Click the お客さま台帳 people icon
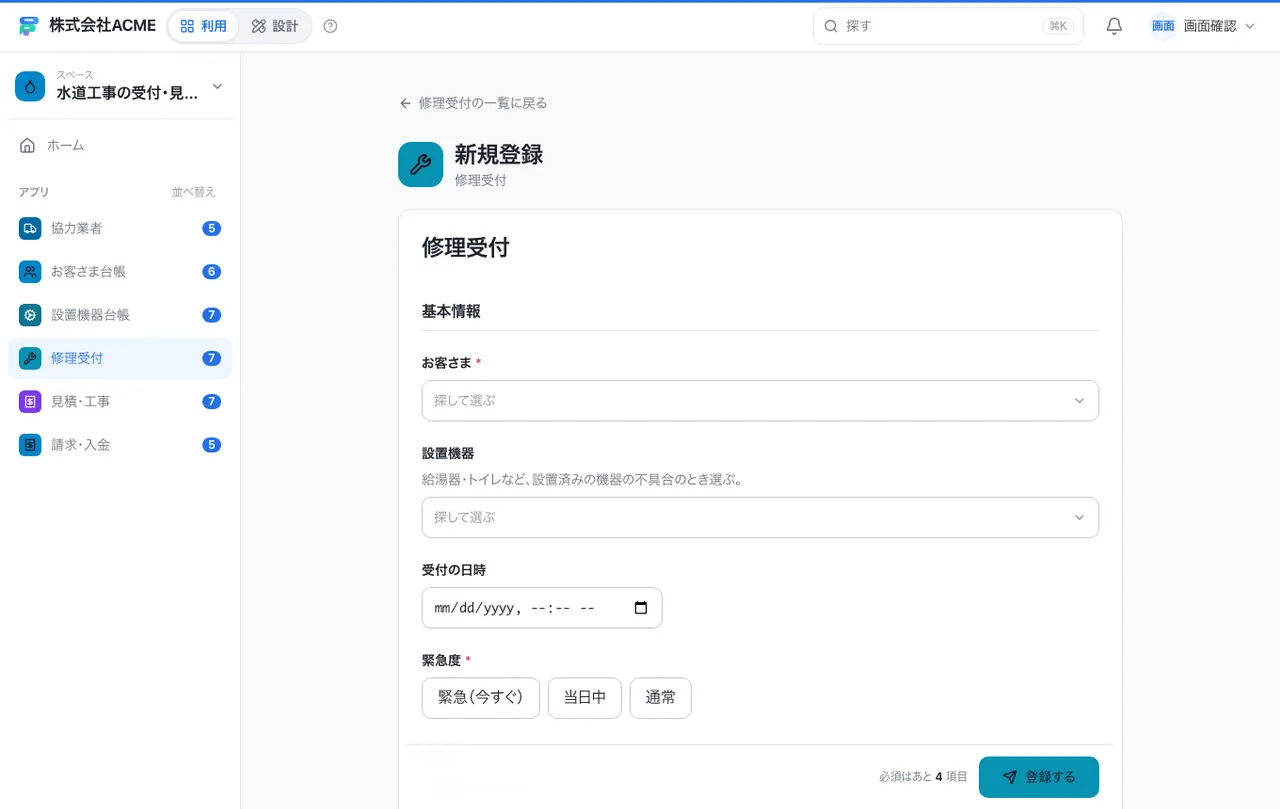The width and height of the screenshot is (1280, 809). (x=30, y=271)
